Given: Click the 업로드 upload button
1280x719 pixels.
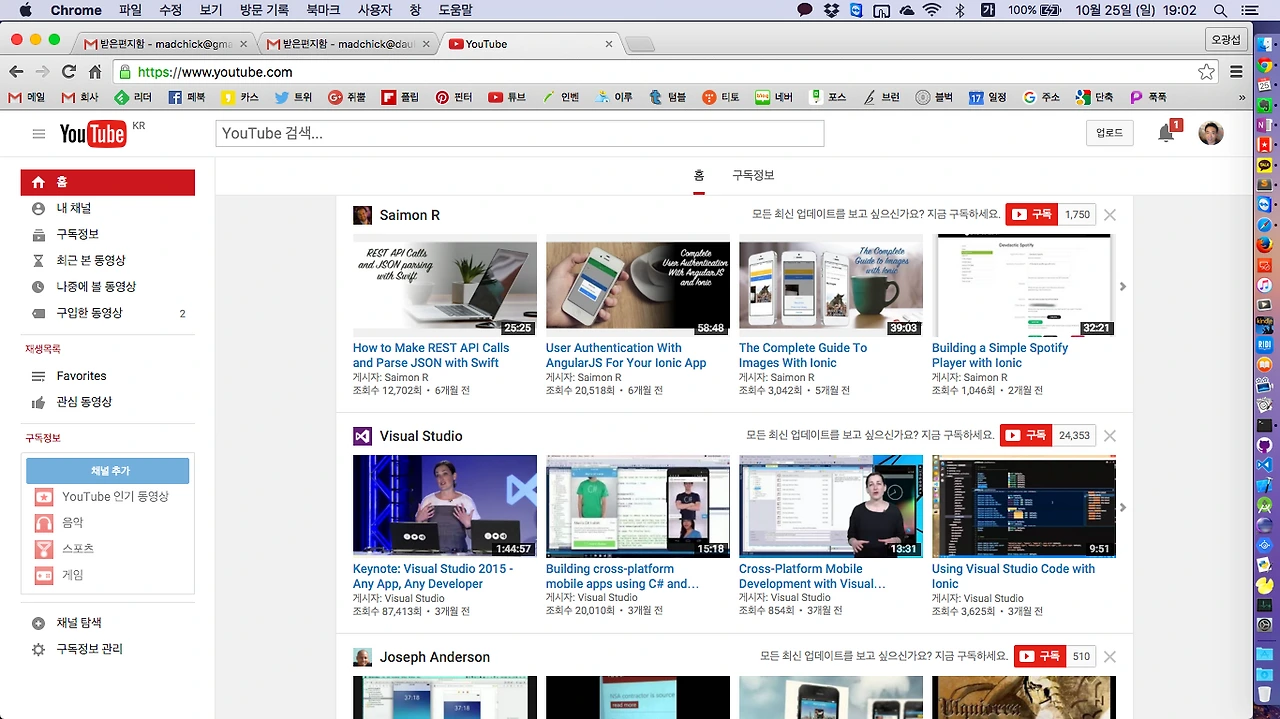Looking at the screenshot, I should [1109, 133].
